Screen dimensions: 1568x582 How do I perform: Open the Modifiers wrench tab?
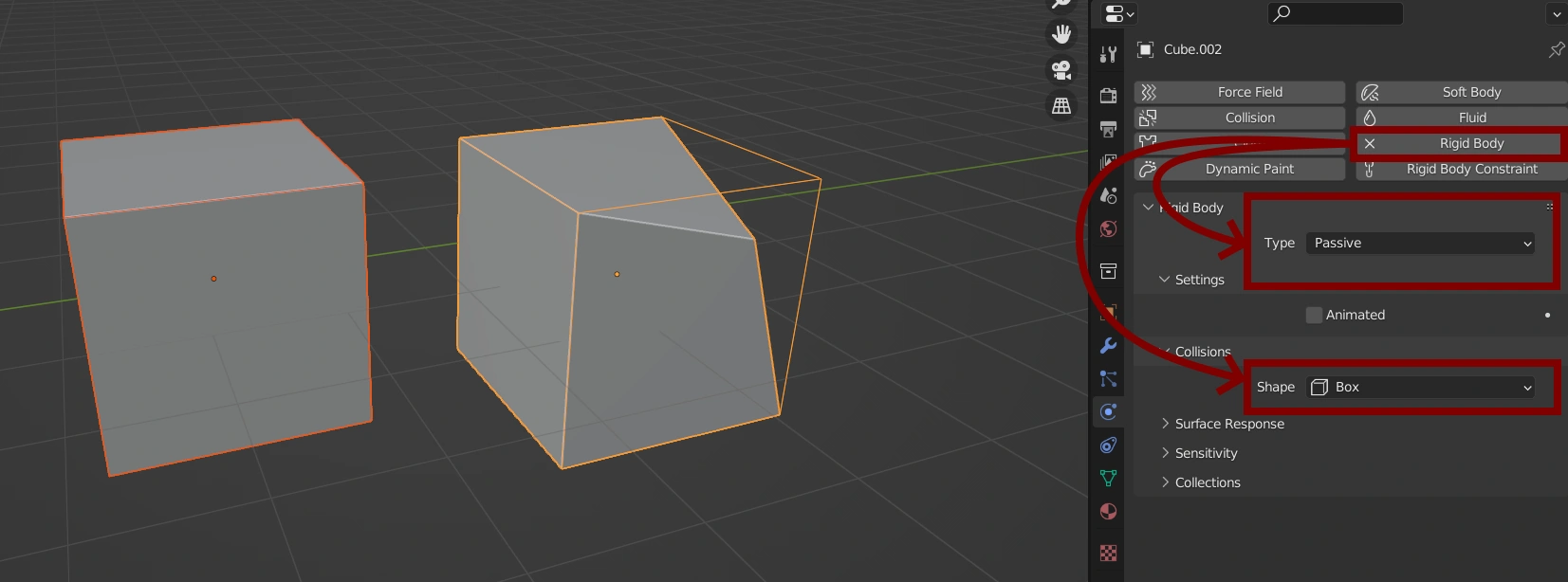point(1108,346)
